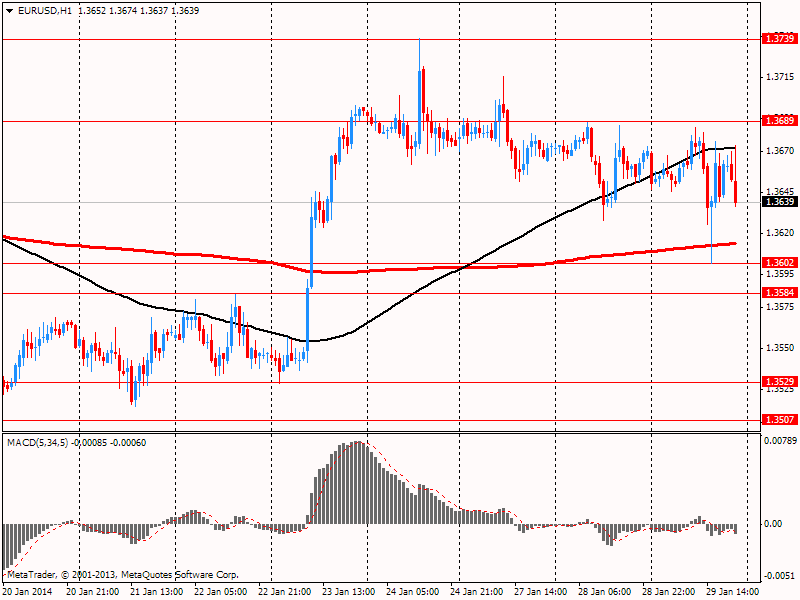The height and width of the screenshot is (600, 800).
Task: Click the 1.3715 price scale value
Action: tap(780, 77)
